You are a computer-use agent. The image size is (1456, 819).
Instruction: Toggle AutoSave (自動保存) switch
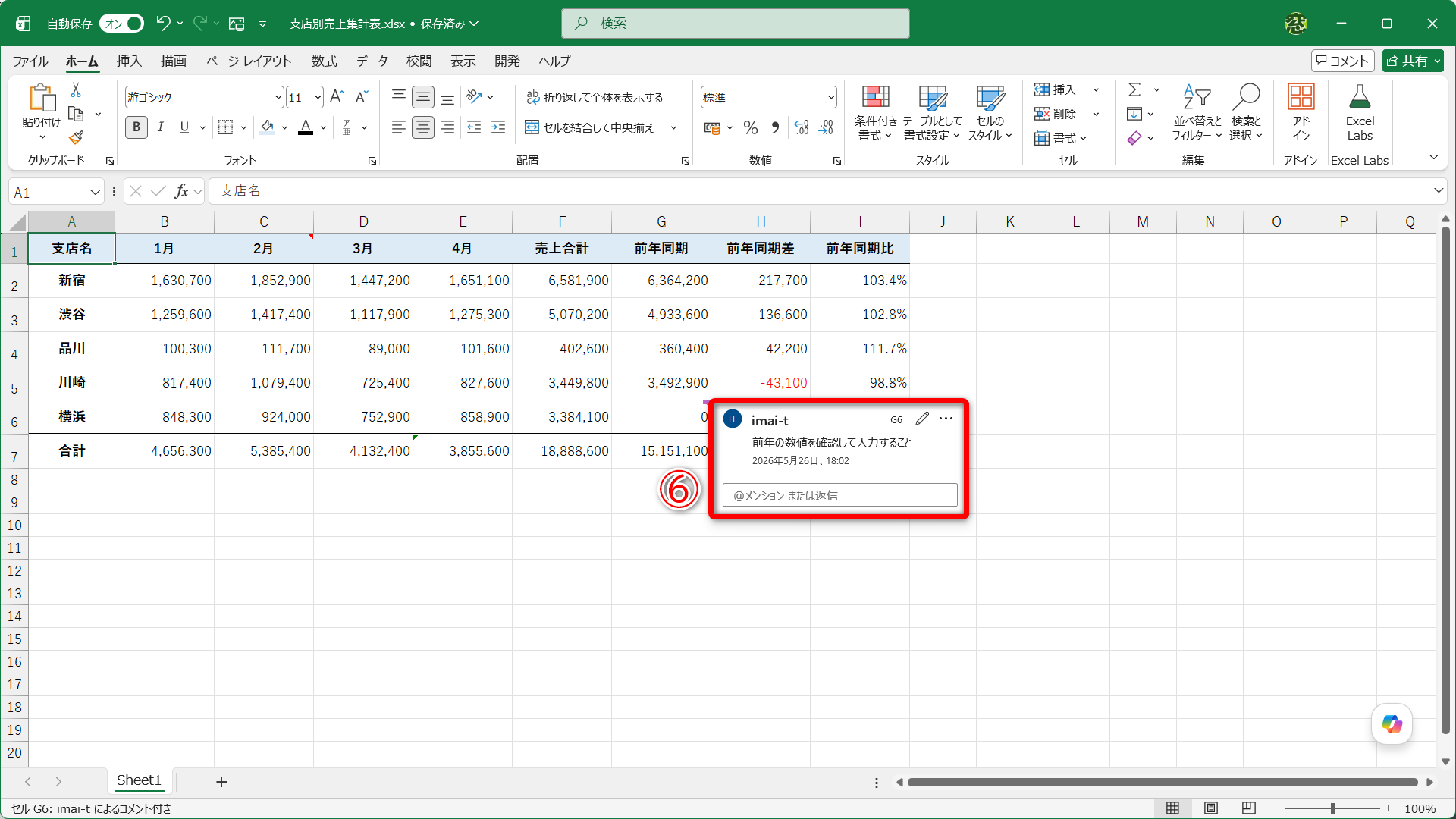click(122, 24)
